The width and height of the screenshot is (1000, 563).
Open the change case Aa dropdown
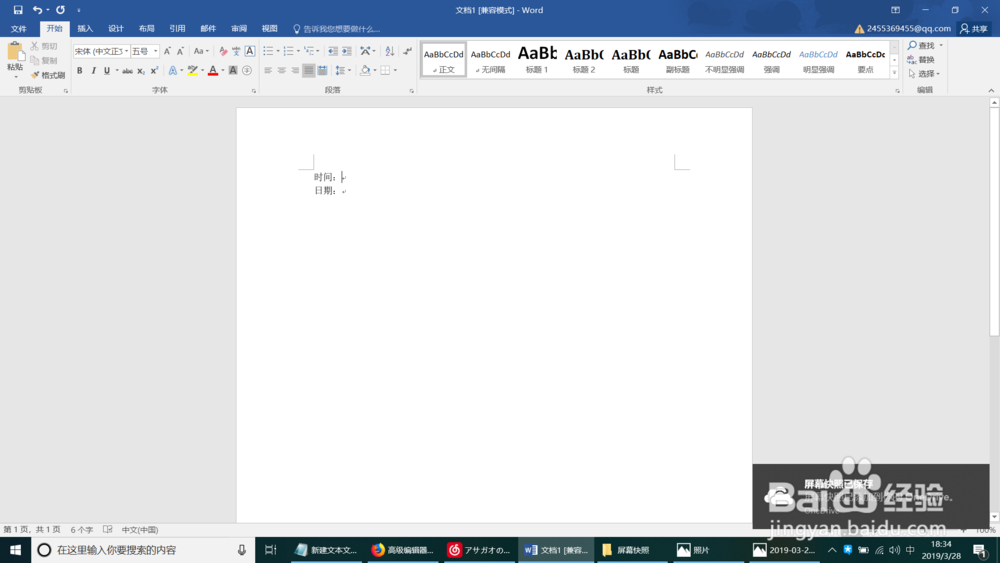pyautogui.click(x=201, y=51)
